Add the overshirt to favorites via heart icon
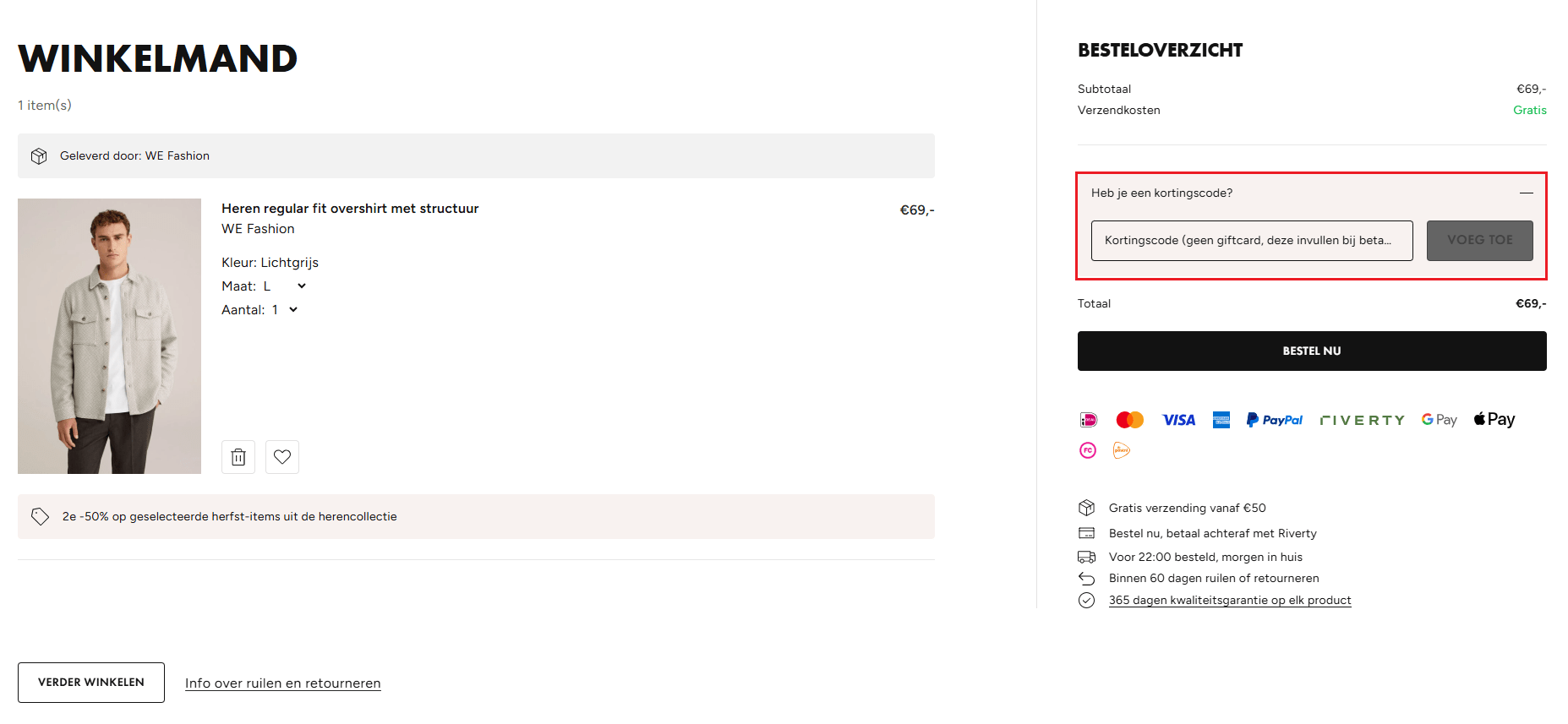The height and width of the screenshot is (724, 1568). pos(281,456)
